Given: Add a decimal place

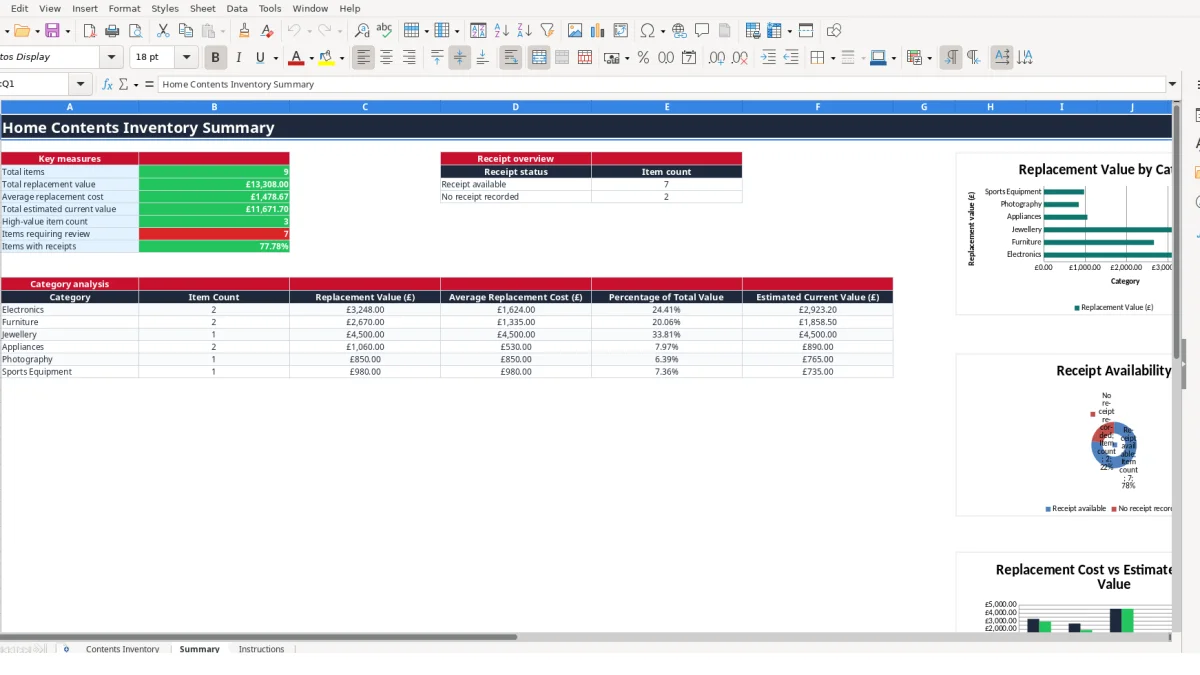Looking at the screenshot, I should click(717, 58).
